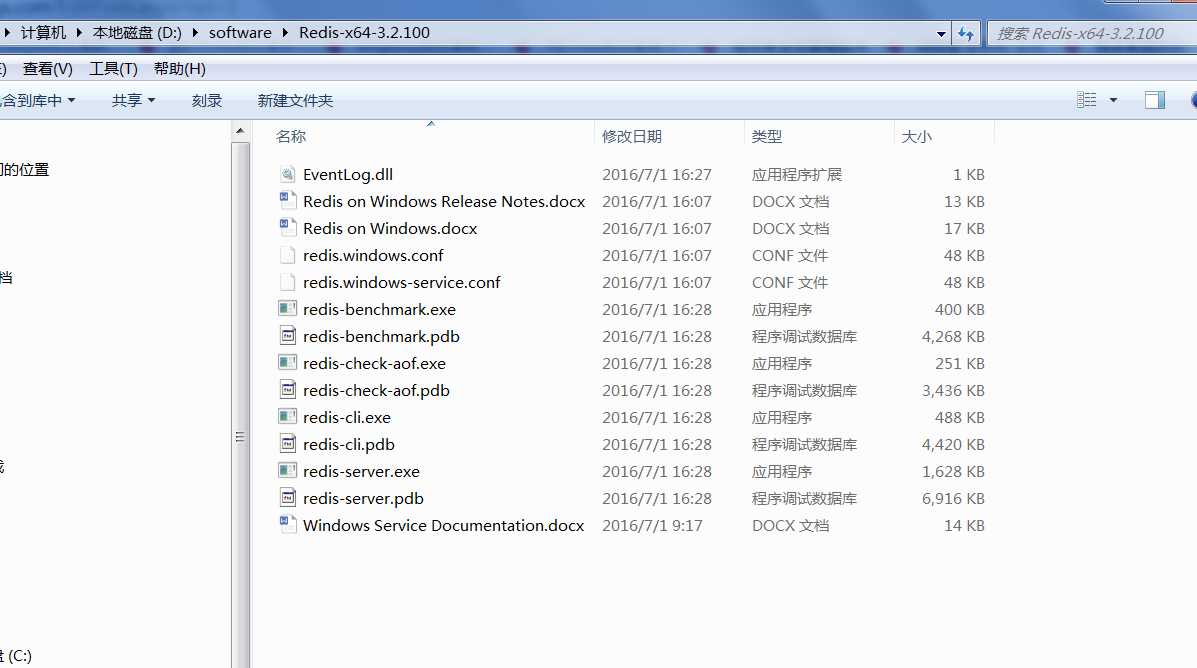Open the 帮助(H) menu
This screenshot has height=668, width=1197.
(179, 69)
